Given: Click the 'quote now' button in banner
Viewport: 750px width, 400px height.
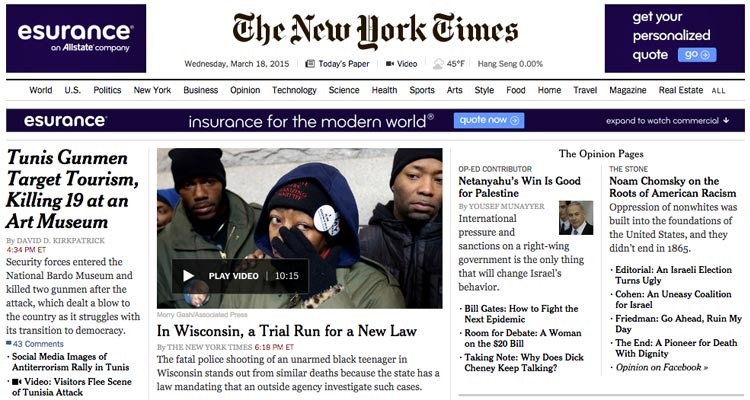Looking at the screenshot, I should coord(489,121).
